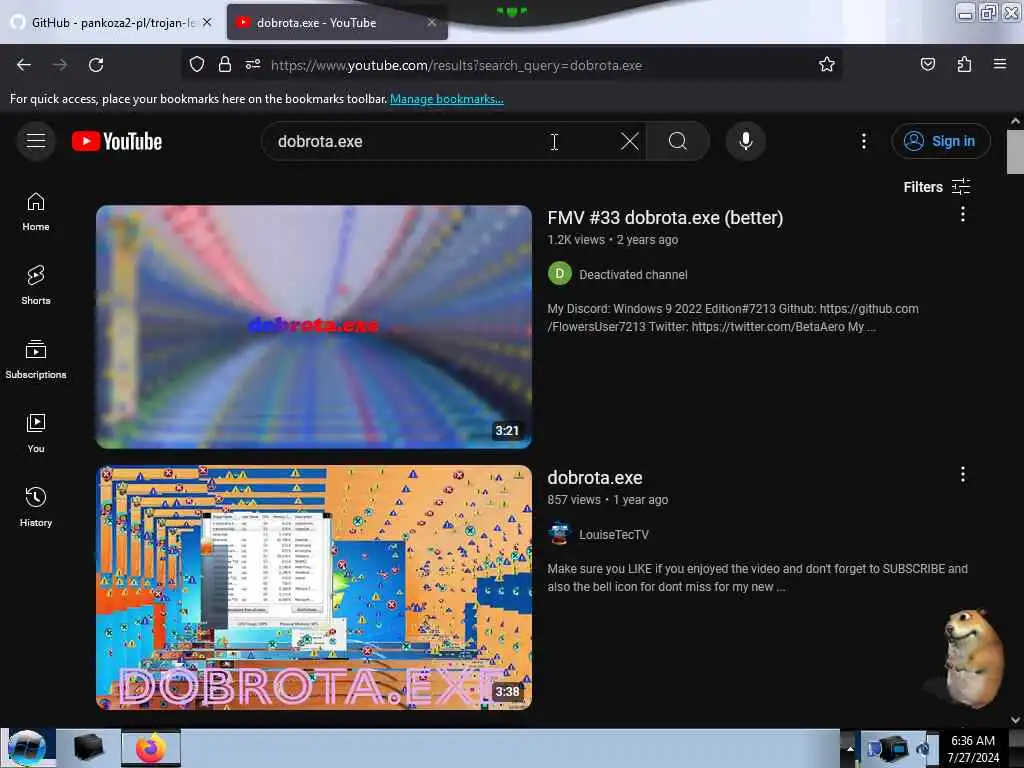Open search Filters
1024x768 pixels.
[936, 187]
